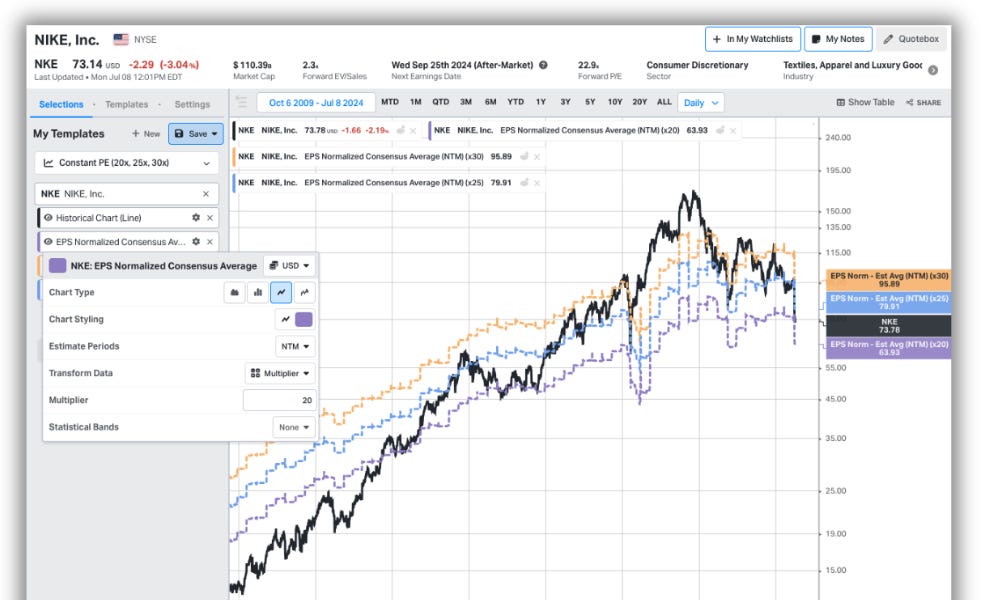
Task: Create a New template
Action: click(146, 134)
